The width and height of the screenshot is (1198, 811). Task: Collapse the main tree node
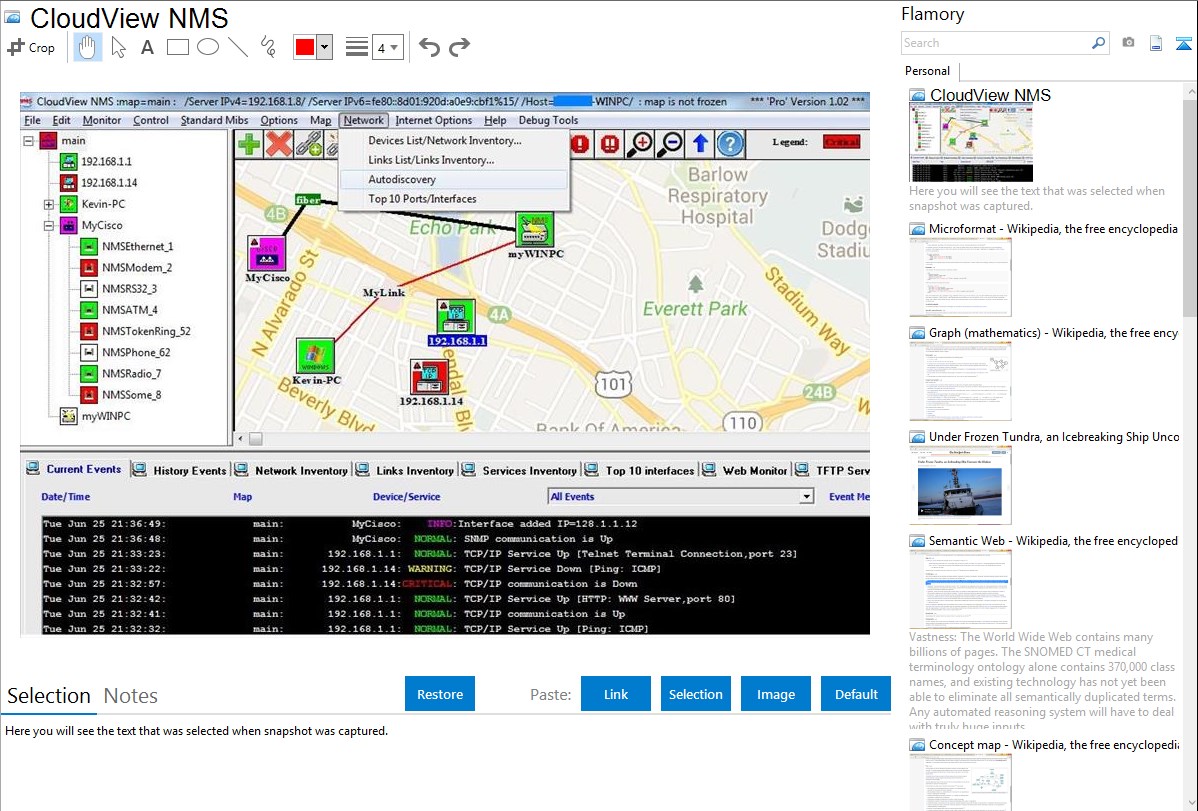(28, 141)
